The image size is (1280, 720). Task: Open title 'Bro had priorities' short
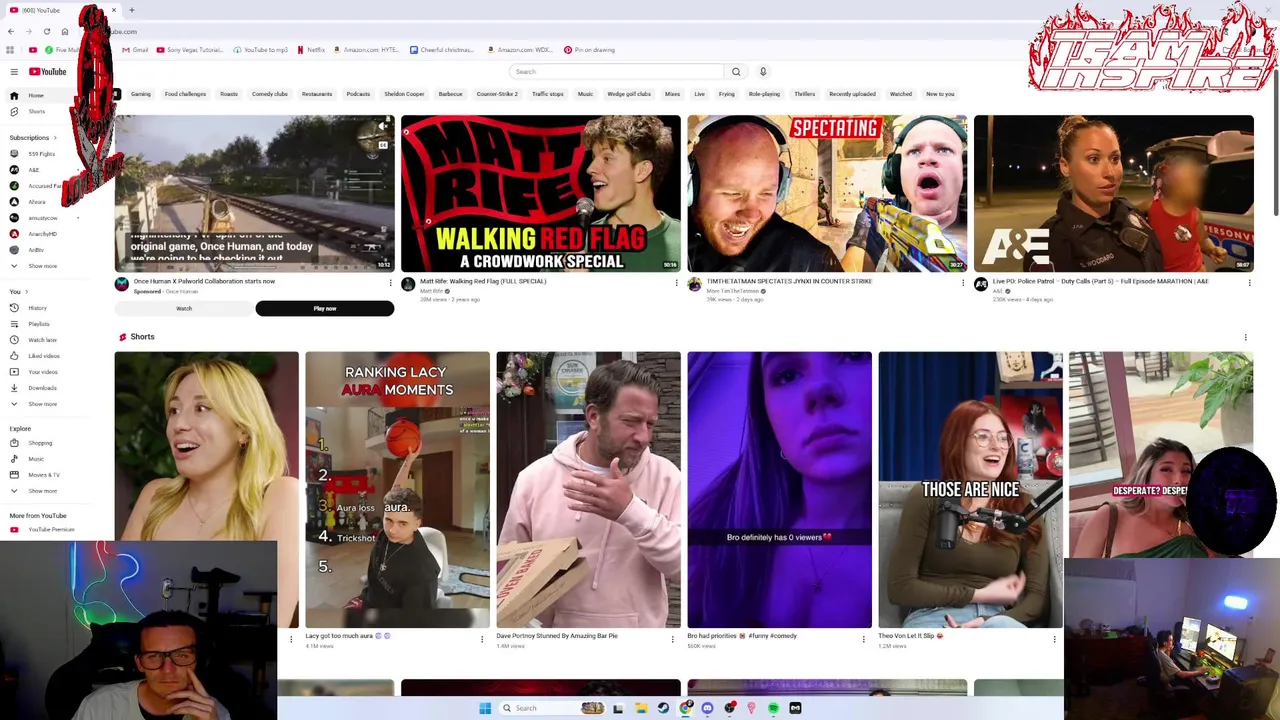point(742,636)
